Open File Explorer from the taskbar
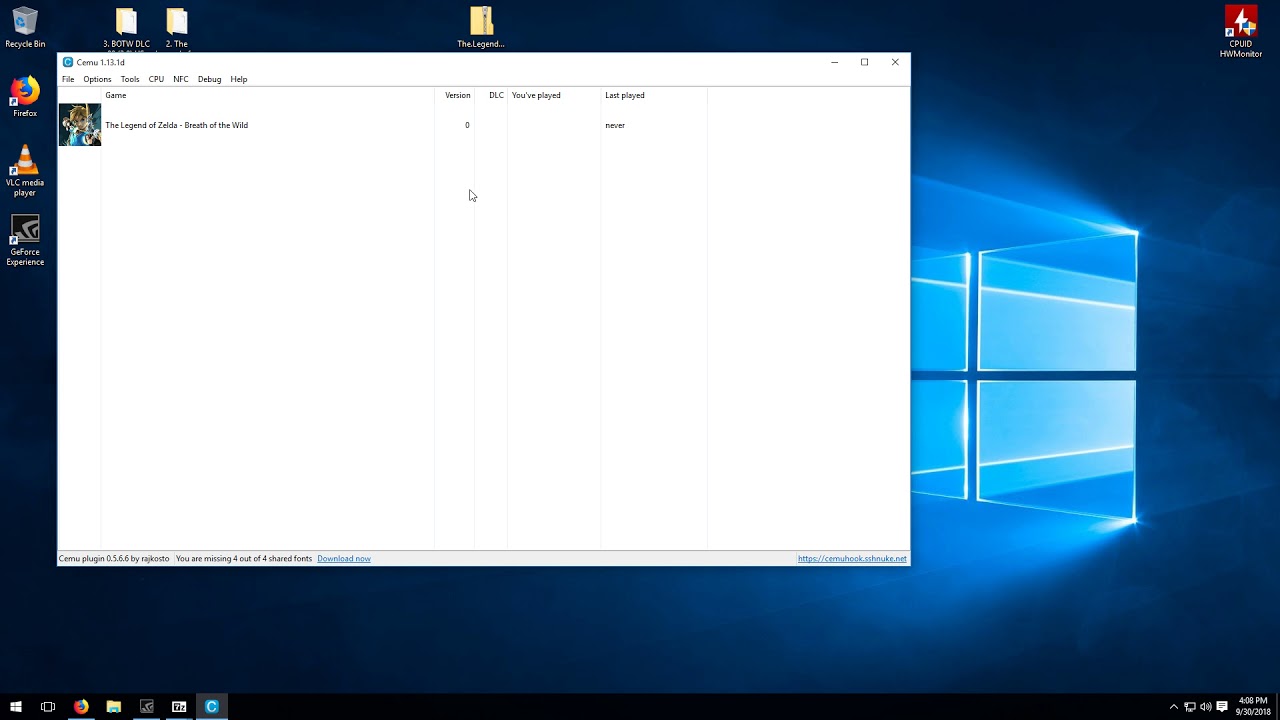The width and height of the screenshot is (1280, 720). 114,706
